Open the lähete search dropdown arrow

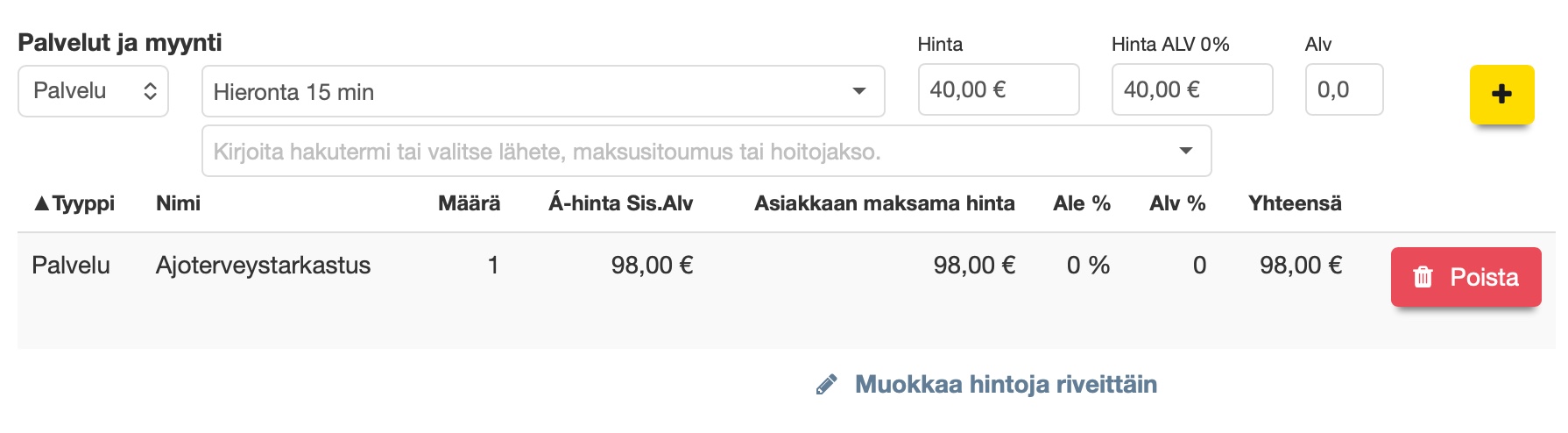[x=1185, y=151]
